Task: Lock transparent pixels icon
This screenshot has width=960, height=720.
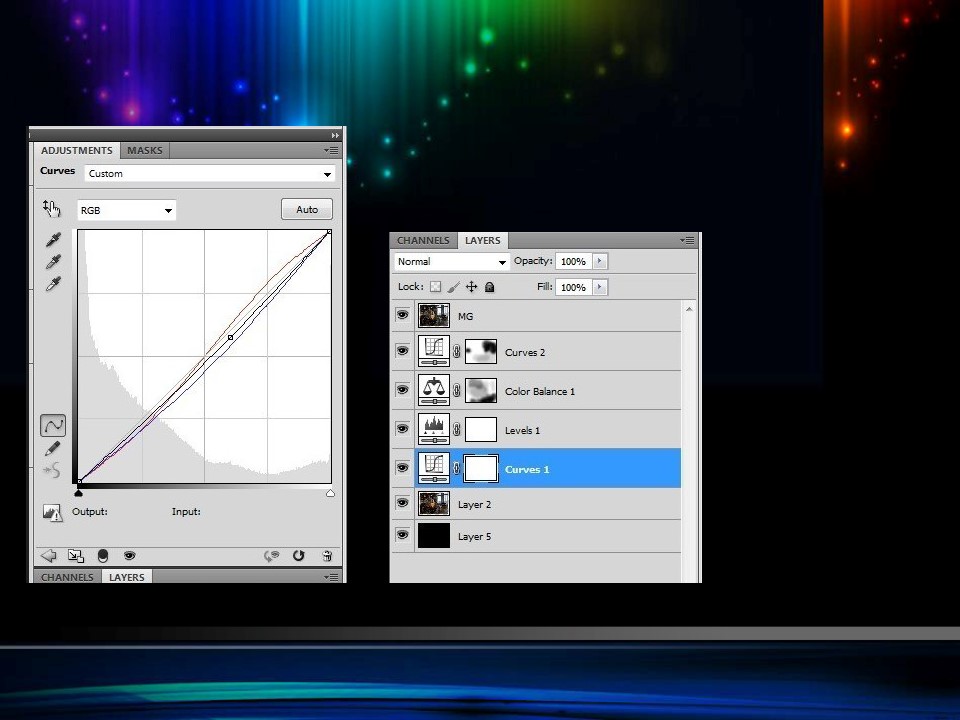Action: click(x=435, y=287)
